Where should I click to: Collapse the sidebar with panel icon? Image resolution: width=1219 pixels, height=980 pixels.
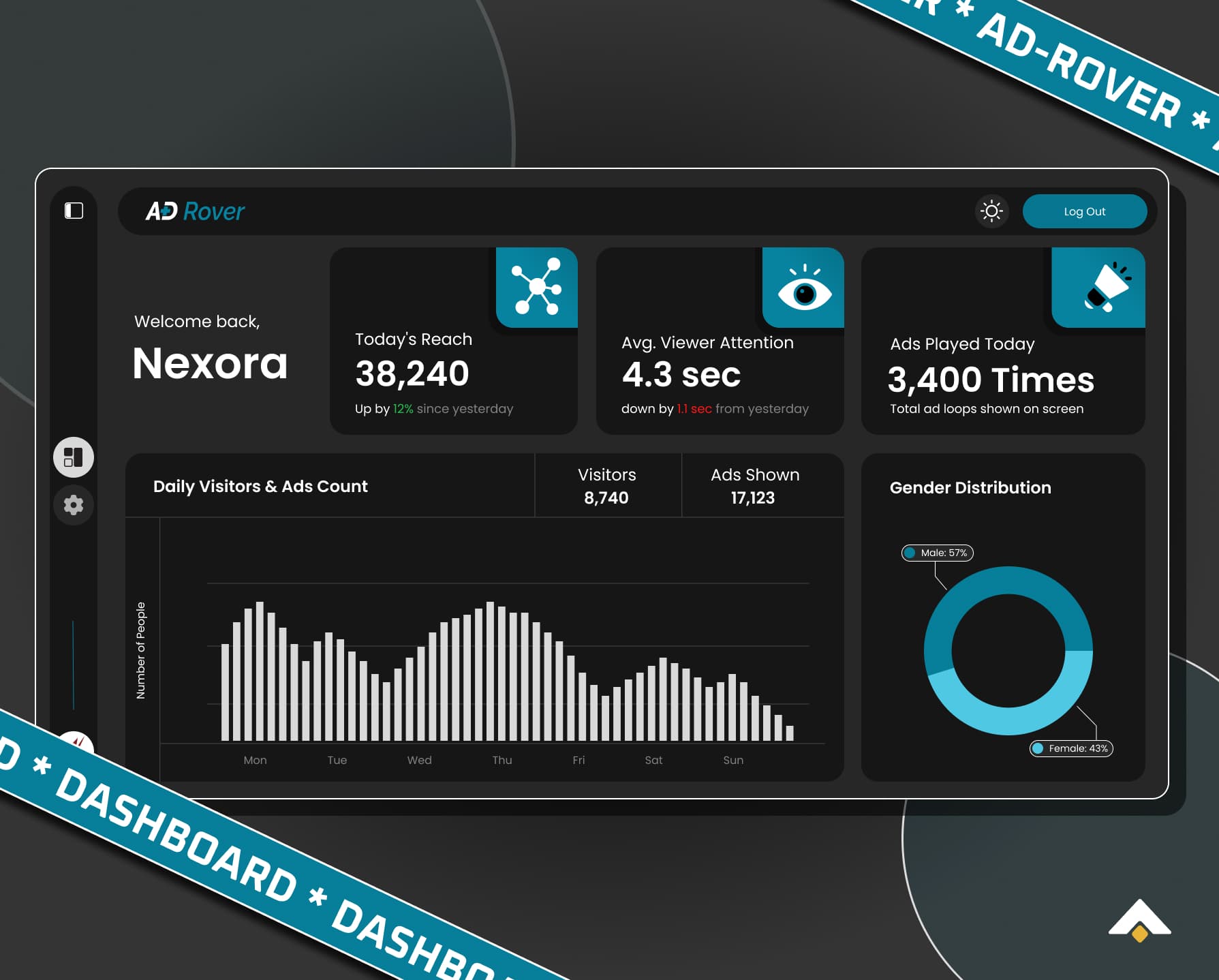click(74, 211)
